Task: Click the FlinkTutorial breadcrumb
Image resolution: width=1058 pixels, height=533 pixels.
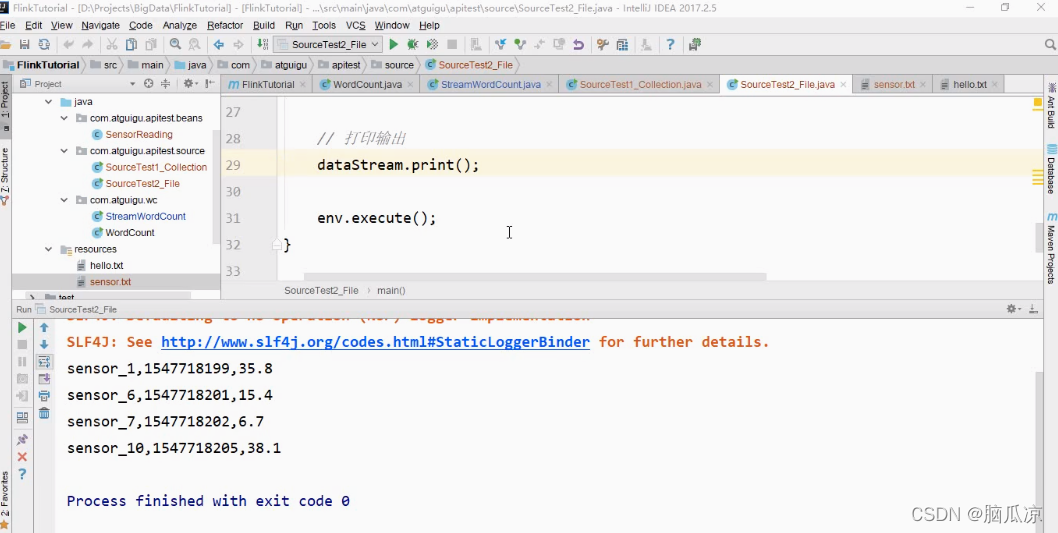Action: click(41, 65)
